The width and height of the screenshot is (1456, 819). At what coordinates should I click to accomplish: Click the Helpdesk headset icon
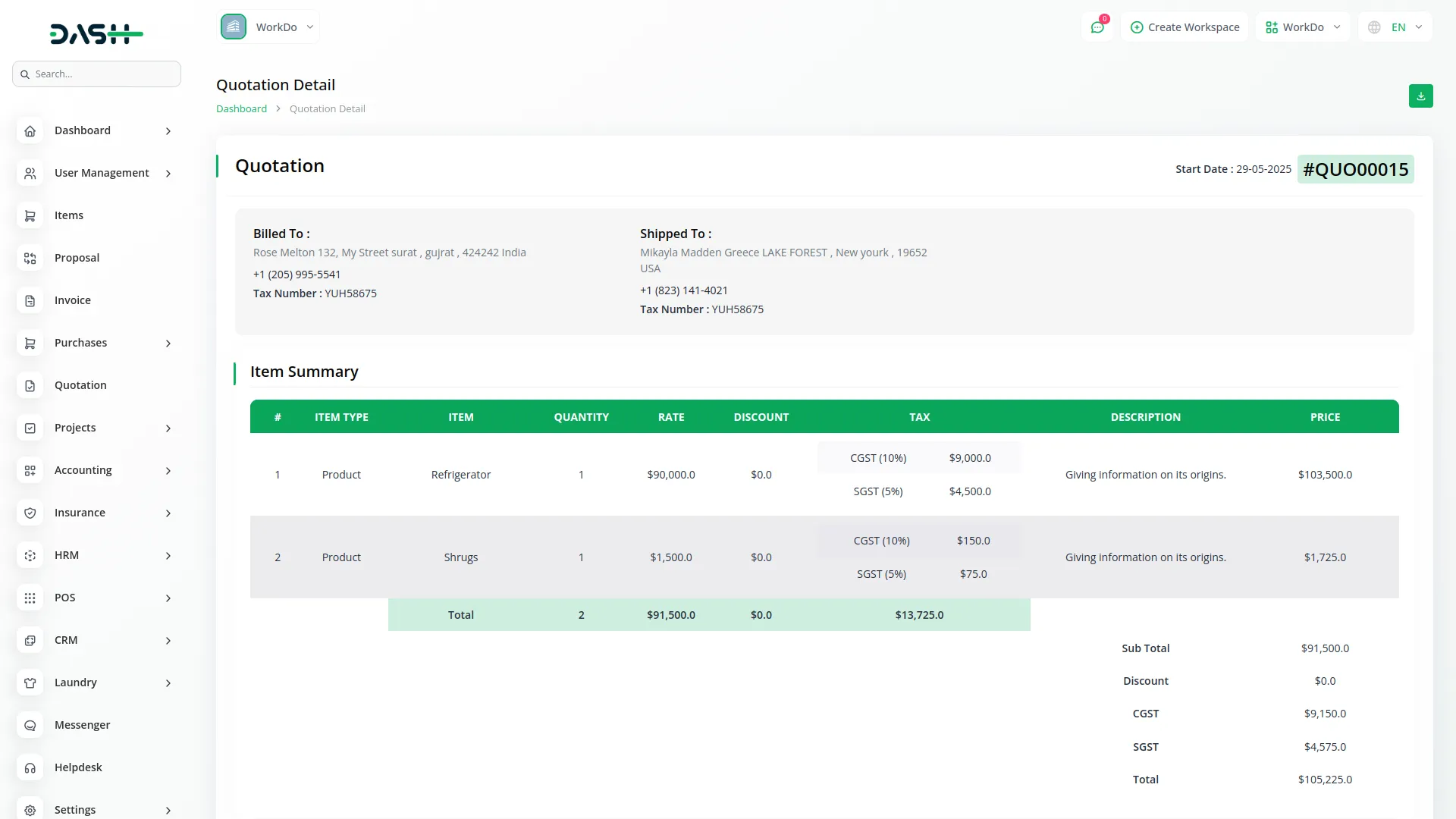click(x=30, y=768)
